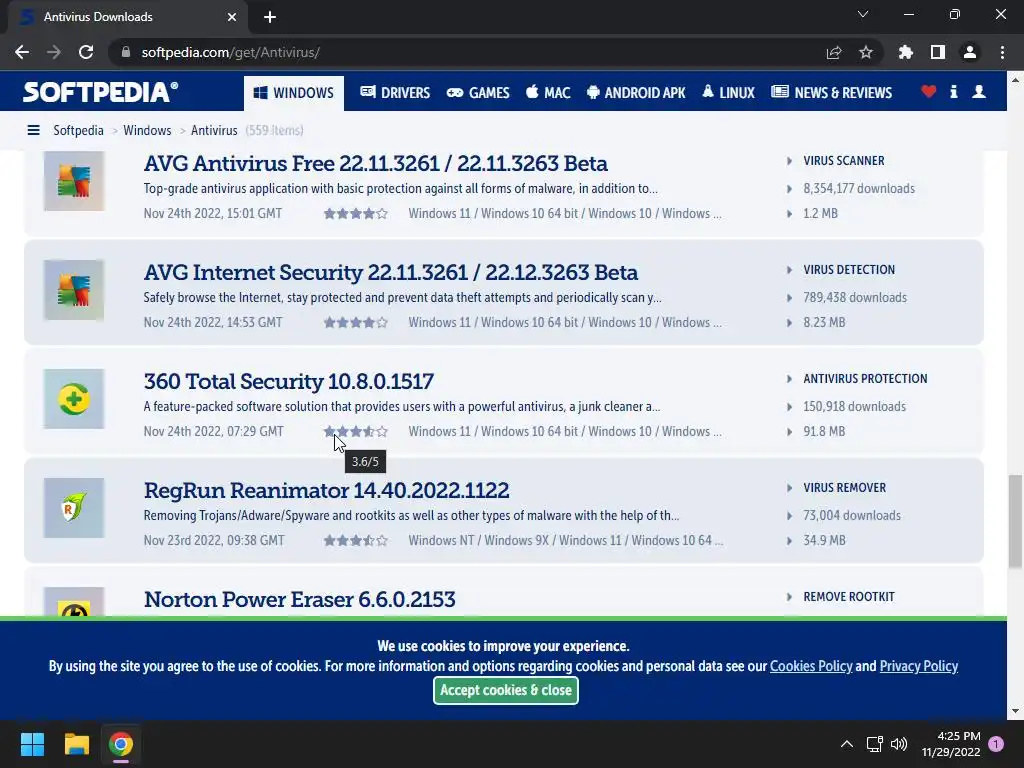Show hidden tray icons chevron
Viewport: 1024px width, 768px height.
846,744
